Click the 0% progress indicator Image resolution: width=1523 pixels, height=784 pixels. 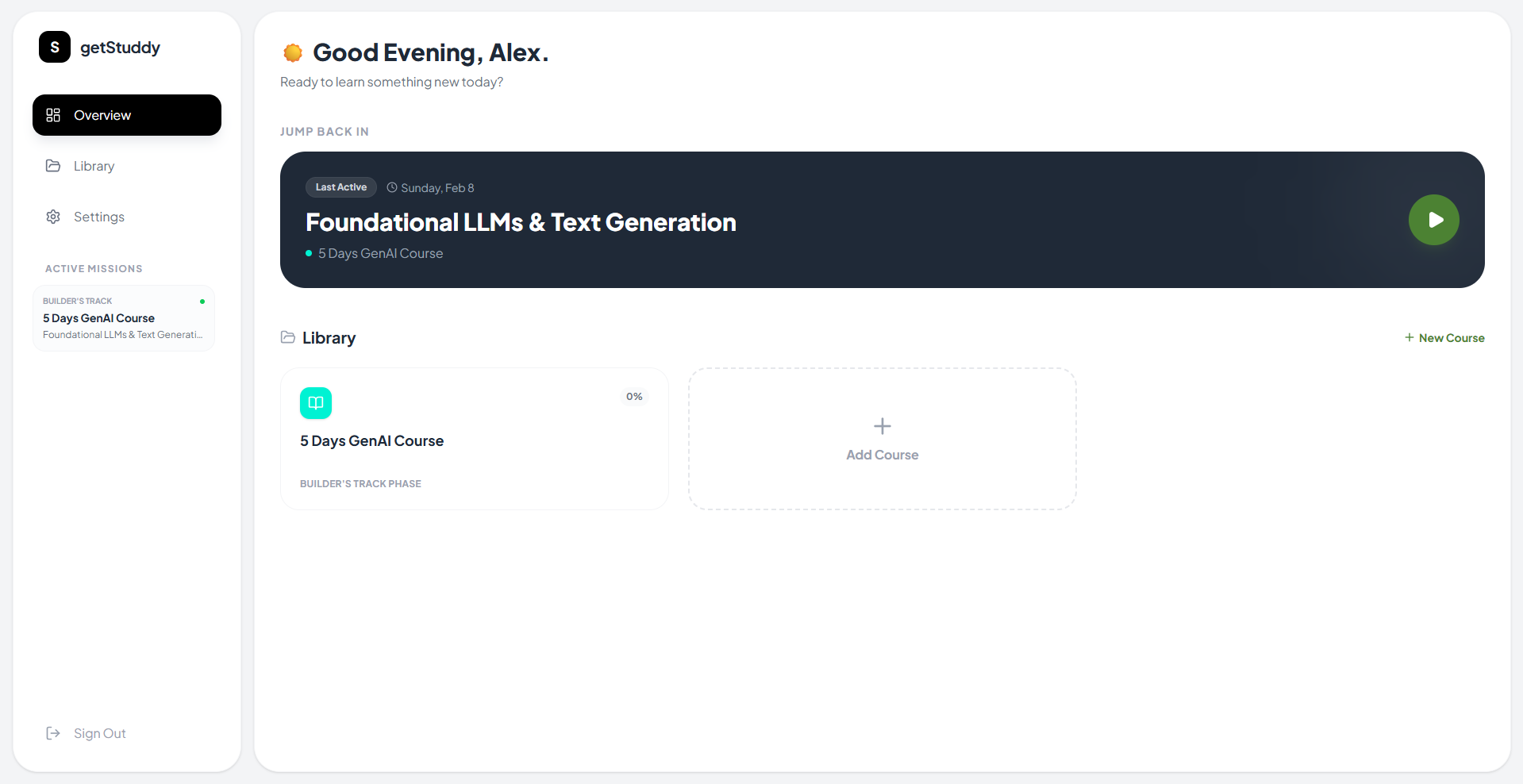pos(634,397)
